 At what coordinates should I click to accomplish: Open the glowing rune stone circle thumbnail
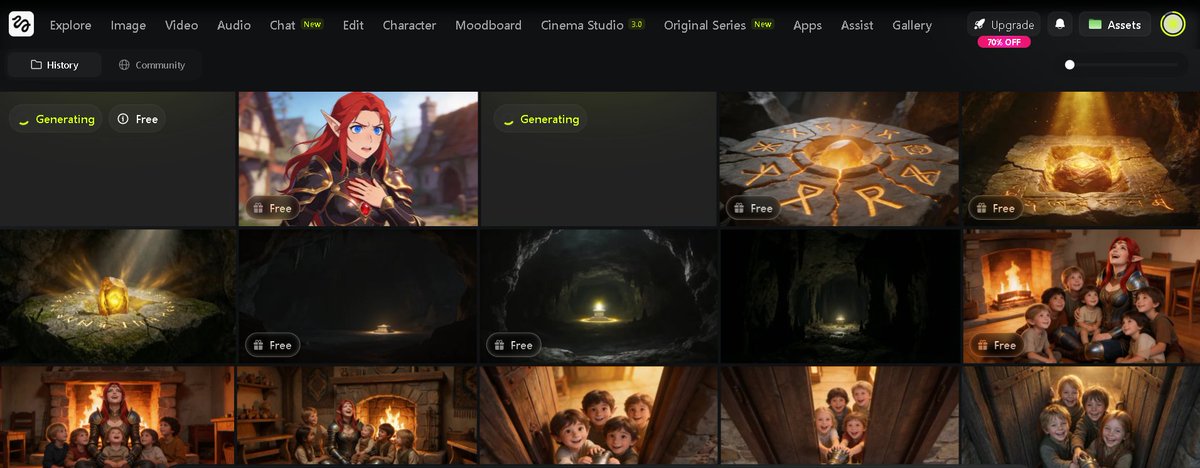coord(838,159)
